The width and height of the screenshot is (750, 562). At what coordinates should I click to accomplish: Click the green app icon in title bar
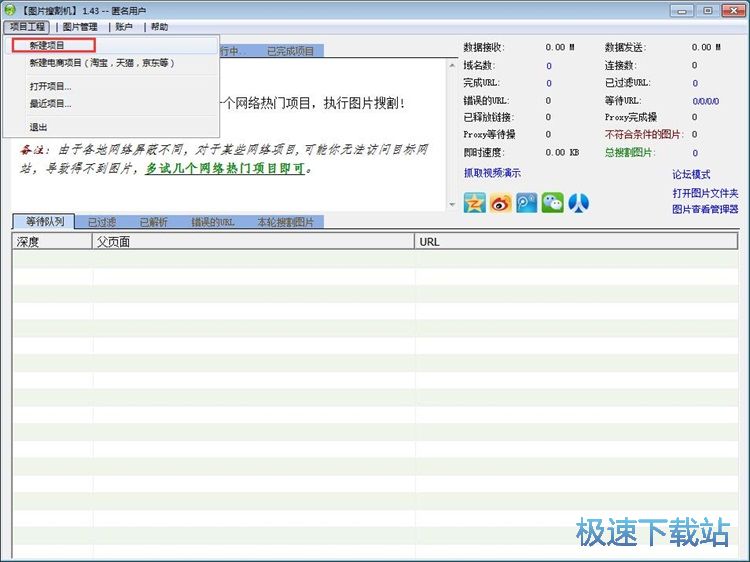click(x=9, y=10)
